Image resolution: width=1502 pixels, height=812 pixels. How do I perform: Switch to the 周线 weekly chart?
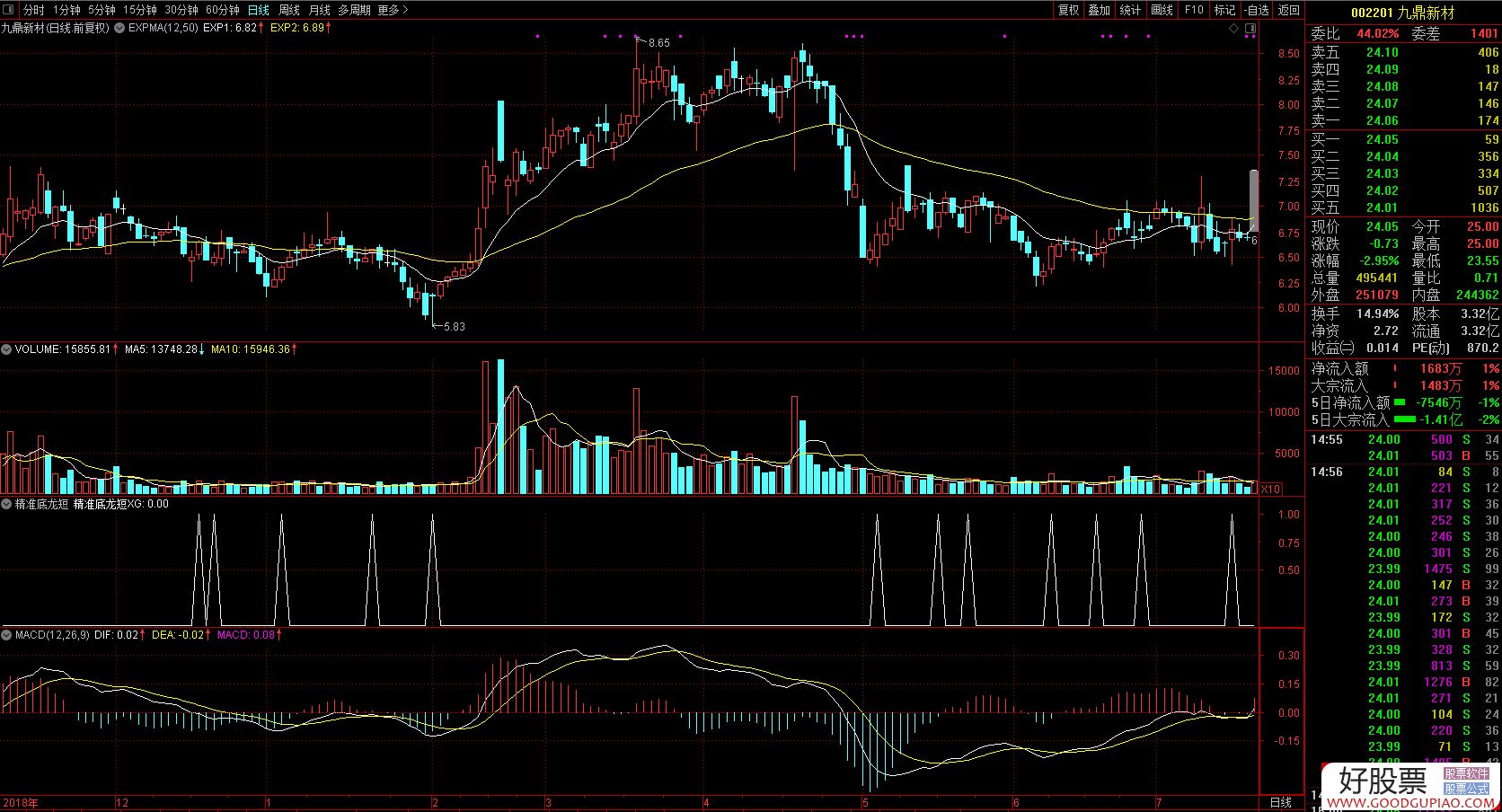289,10
